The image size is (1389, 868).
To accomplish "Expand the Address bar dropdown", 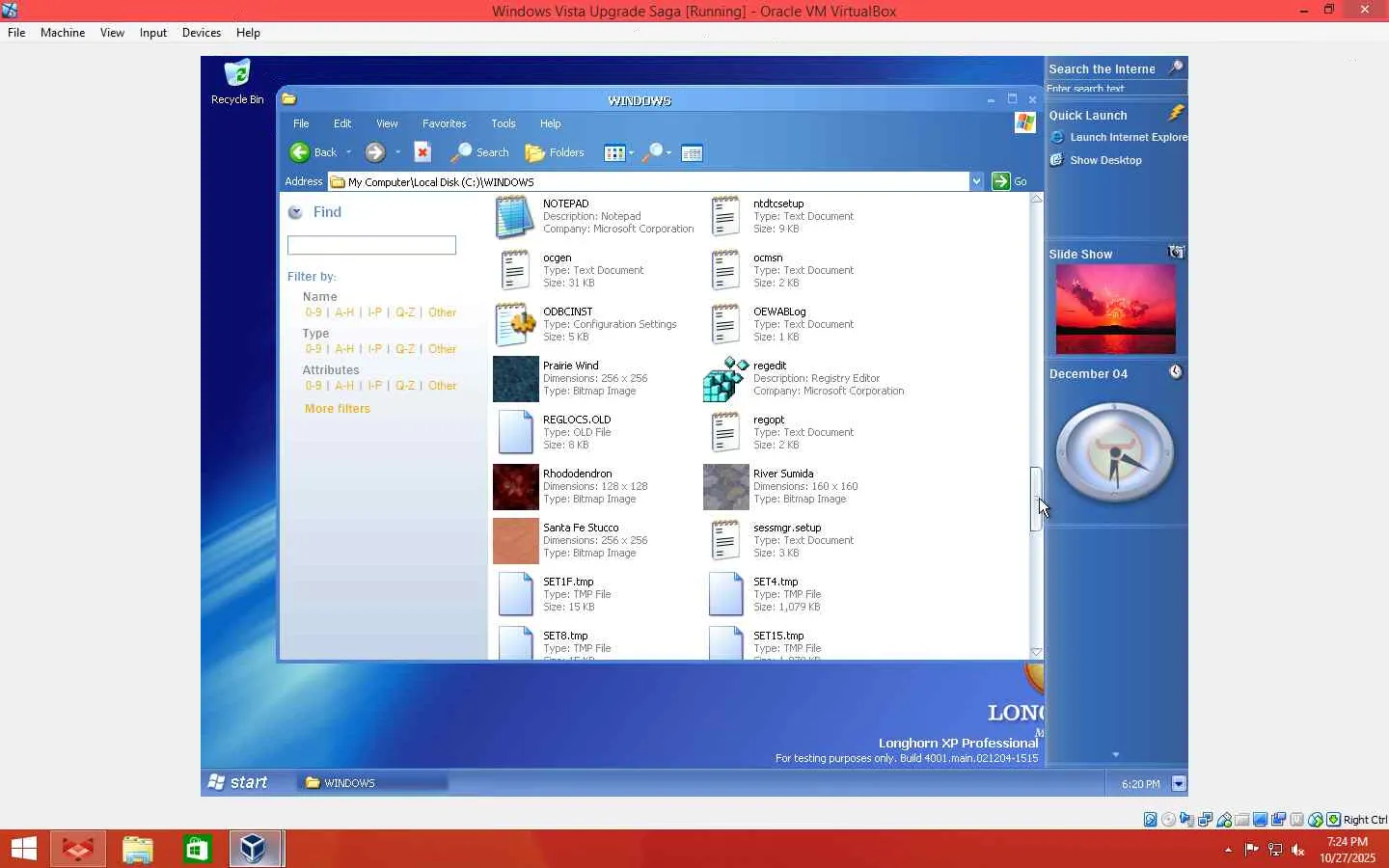I will [976, 181].
